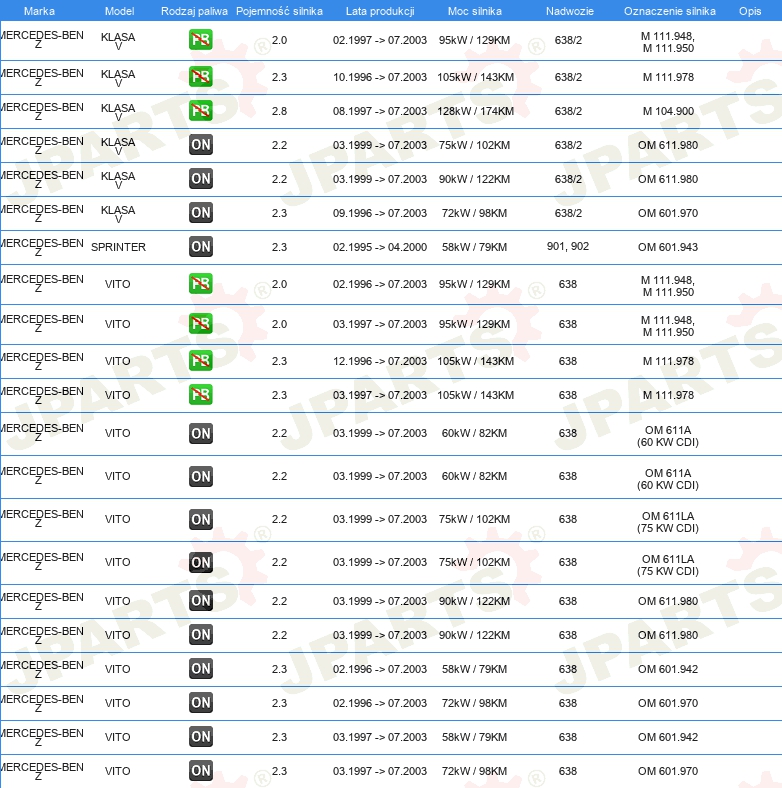
Task: Click the OM 601.943 engine code
Action: (x=668, y=247)
